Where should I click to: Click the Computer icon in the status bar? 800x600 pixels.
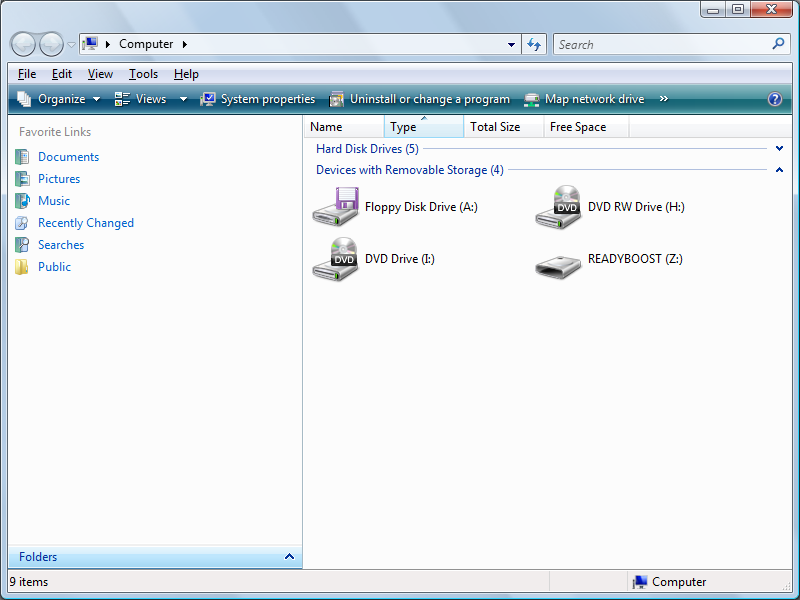(x=638, y=581)
